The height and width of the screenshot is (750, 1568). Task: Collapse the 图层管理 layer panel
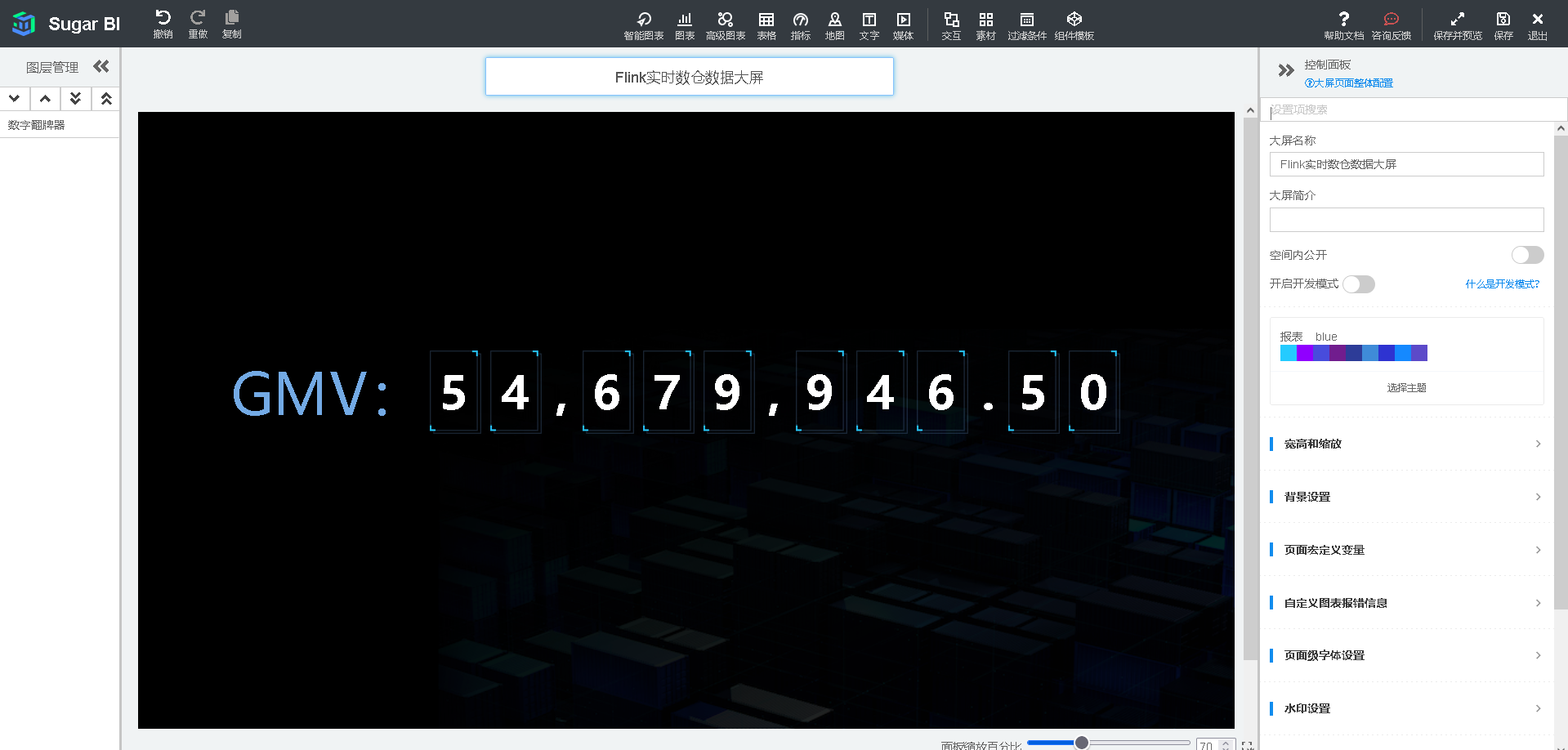tap(101, 66)
